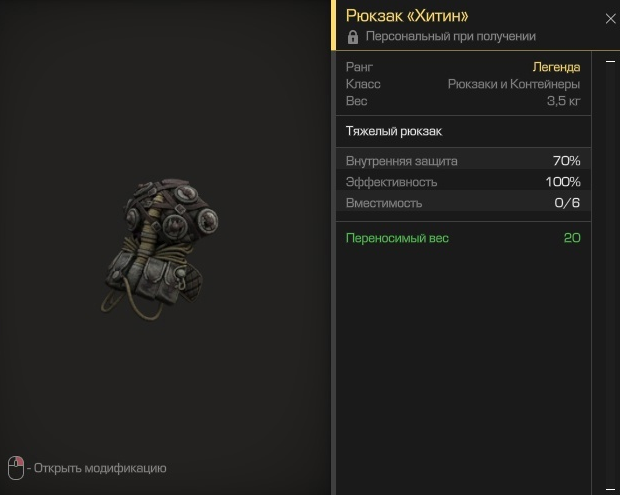Close the Рюкзак «Хитин» item panel

pos(611,19)
